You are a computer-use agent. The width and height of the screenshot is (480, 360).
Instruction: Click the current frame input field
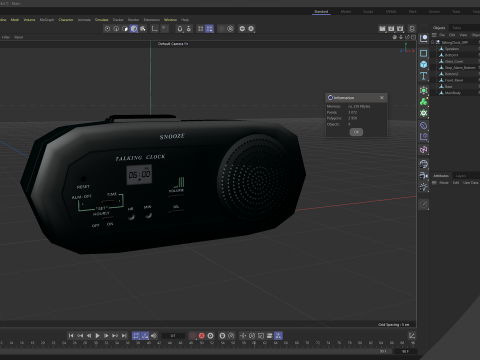[x=173, y=336]
